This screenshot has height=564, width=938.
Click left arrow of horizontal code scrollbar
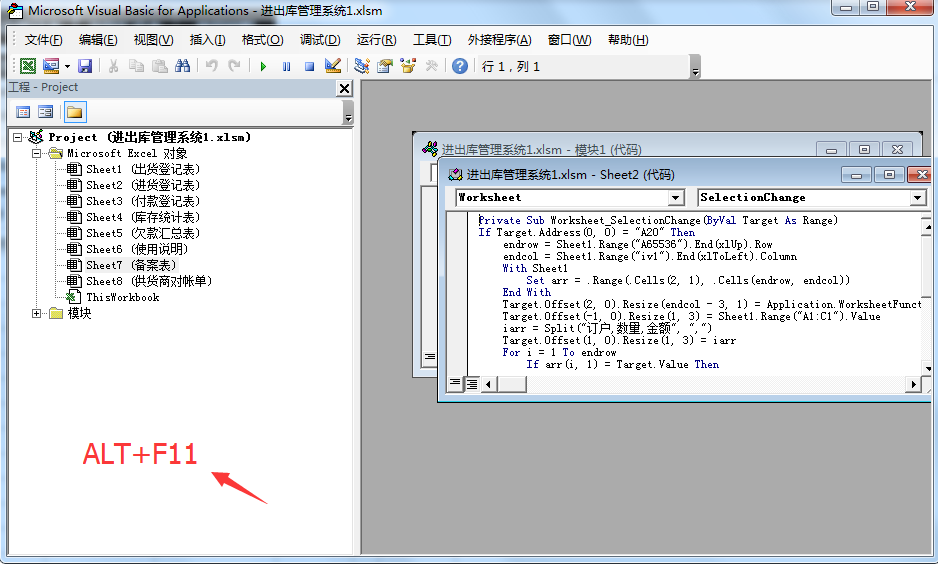488,384
